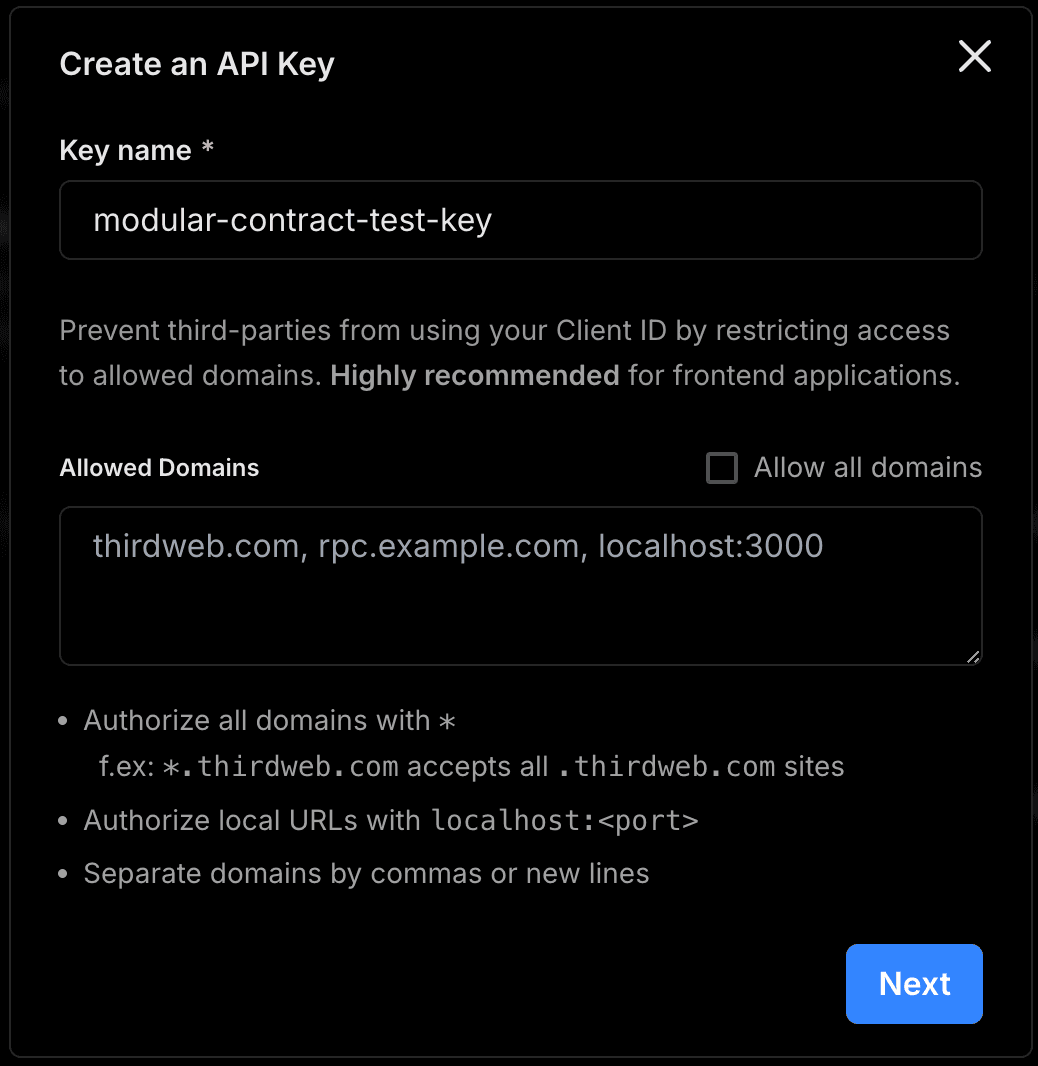Tick the Allow all domains checkbox
Screen dimensions: 1038x1066
(x=721, y=468)
